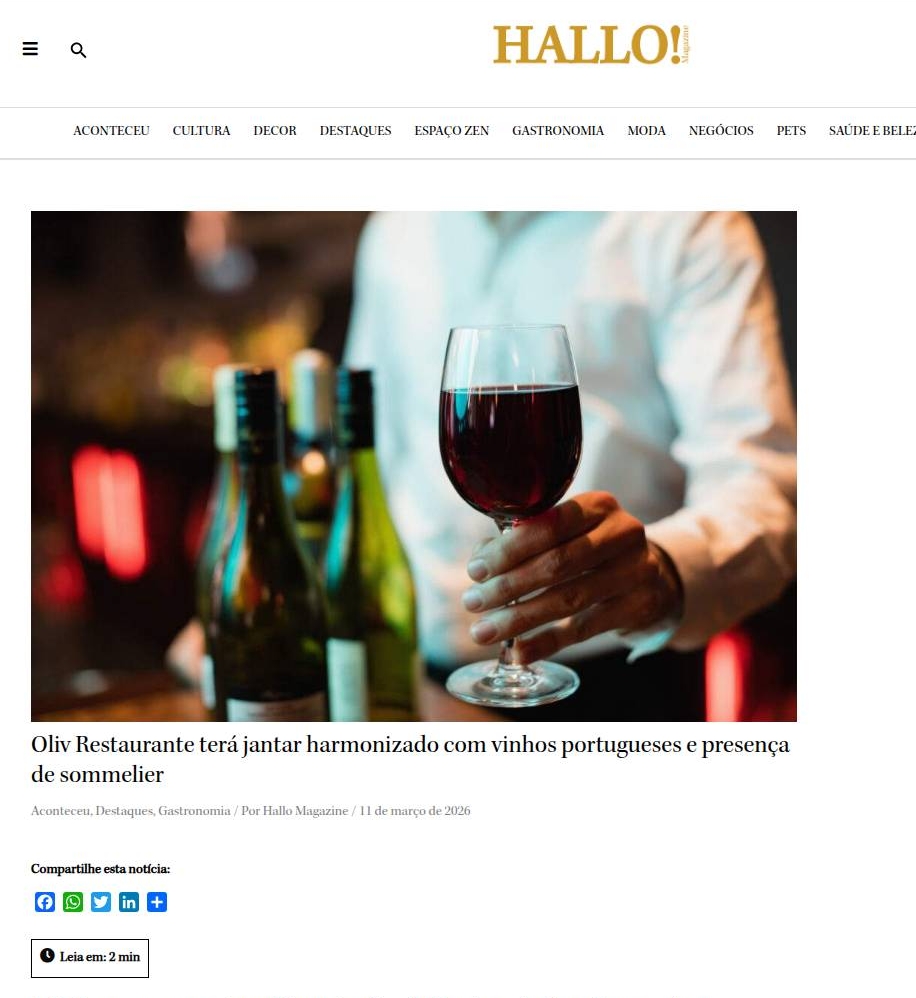Click the Hallo Magazine author link
Image resolution: width=916 pixels, height=998 pixels.
[306, 811]
